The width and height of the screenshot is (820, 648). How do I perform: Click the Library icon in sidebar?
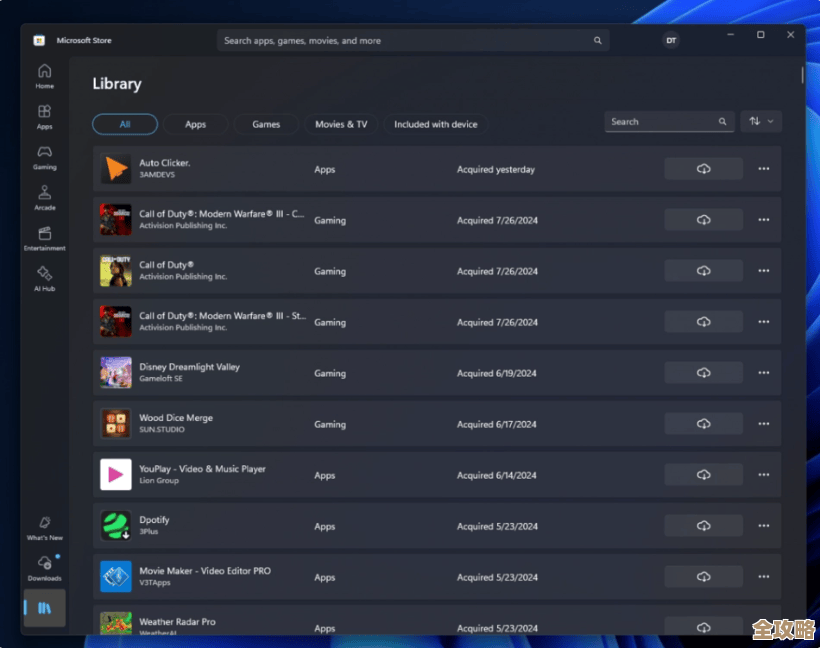point(45,608)
